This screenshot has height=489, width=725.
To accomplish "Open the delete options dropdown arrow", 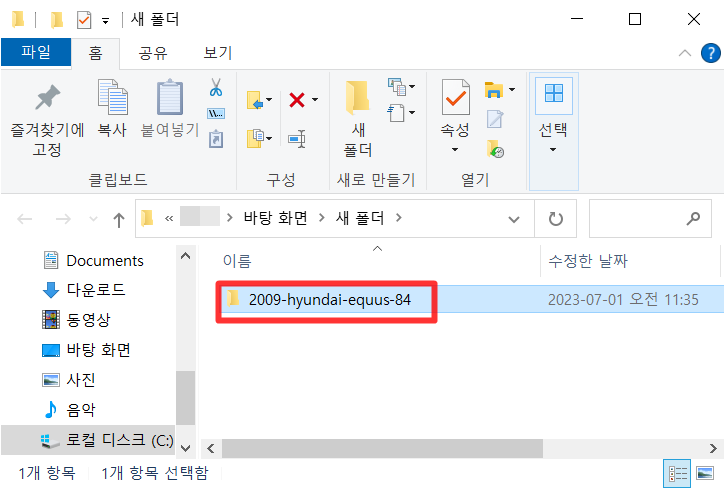I will [315, 99].
